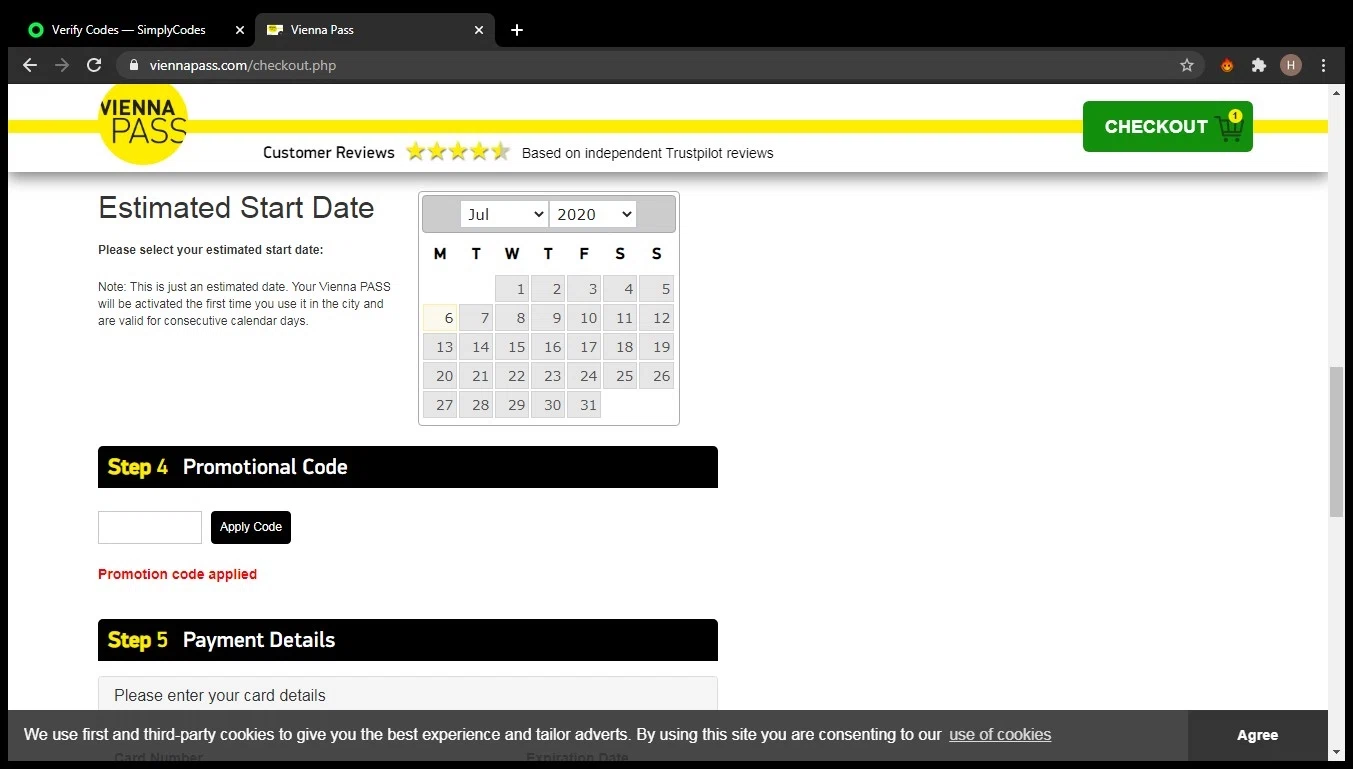Click the green CHECKOUT button
Image resolution: width=1353 pixels, height=769 pixels.
coord(1167,127)
